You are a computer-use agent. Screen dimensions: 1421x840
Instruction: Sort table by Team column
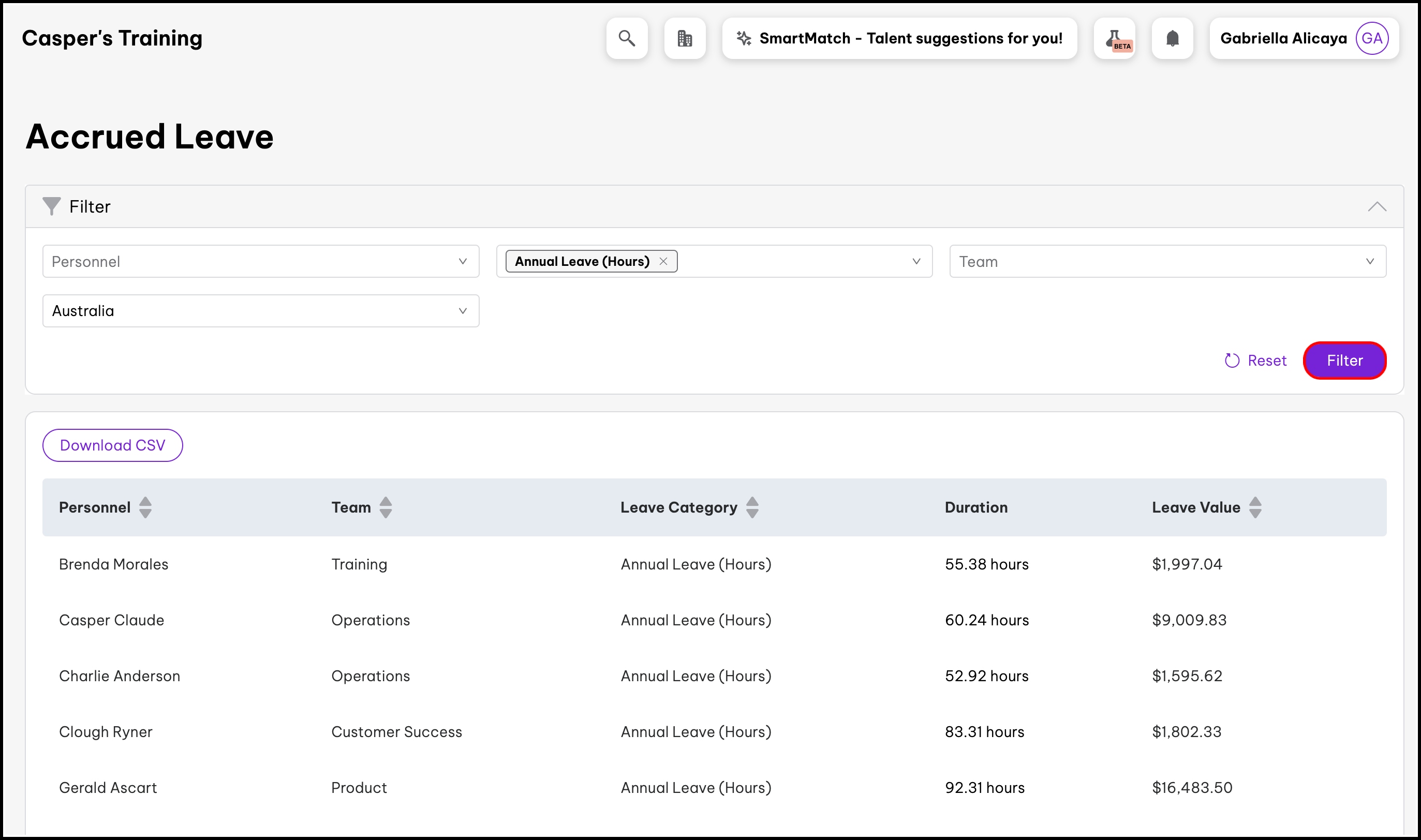coord(386,507)
